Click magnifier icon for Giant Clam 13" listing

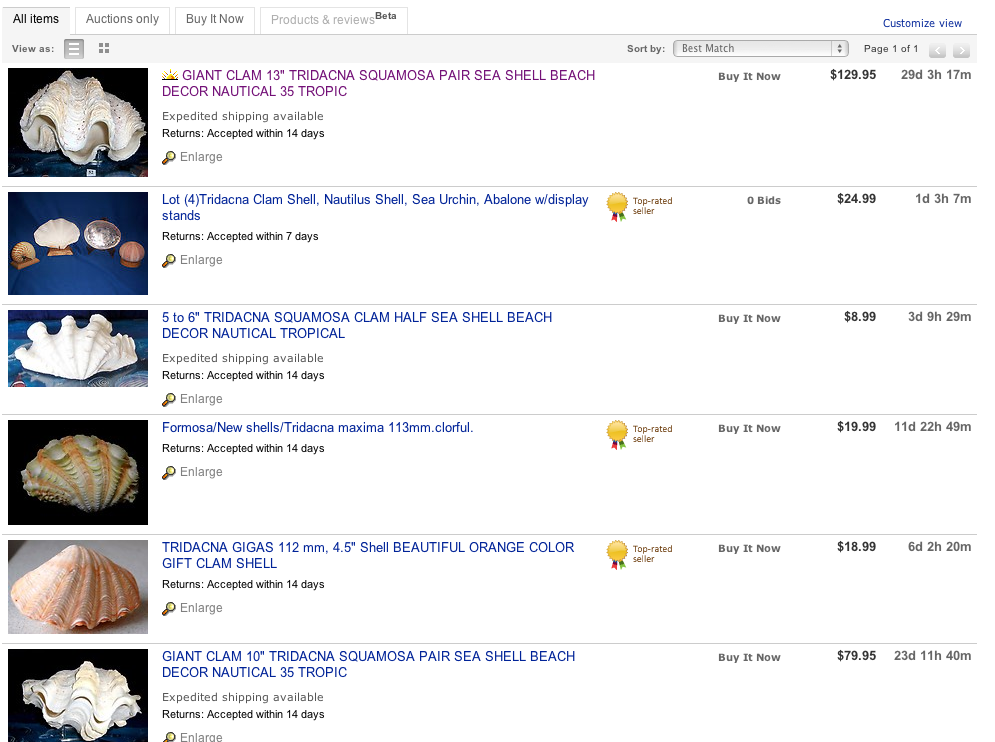pyautogui.click(x=169, y=157)
